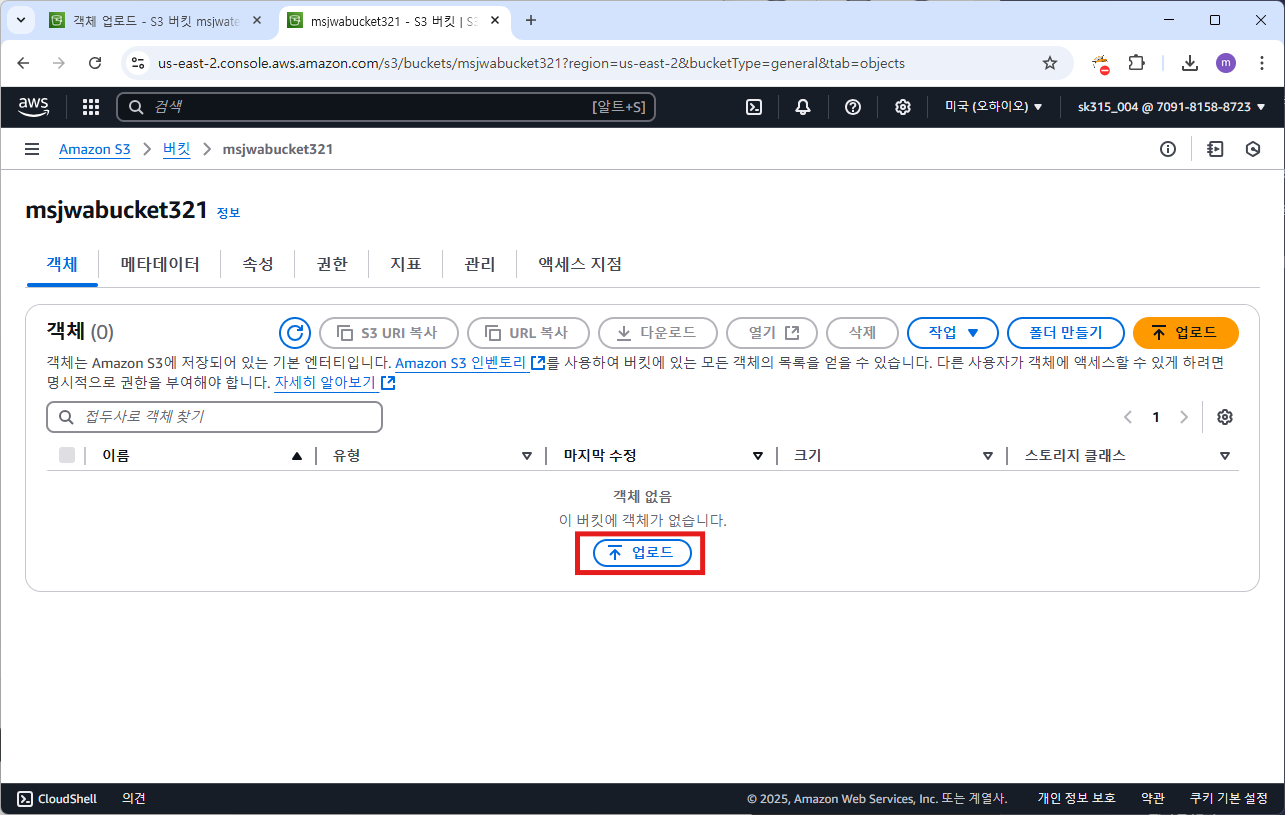The image size is (1285, 815).
Task: Switch to the 액세스 지점 tab
Action: [x=580, y=264]
